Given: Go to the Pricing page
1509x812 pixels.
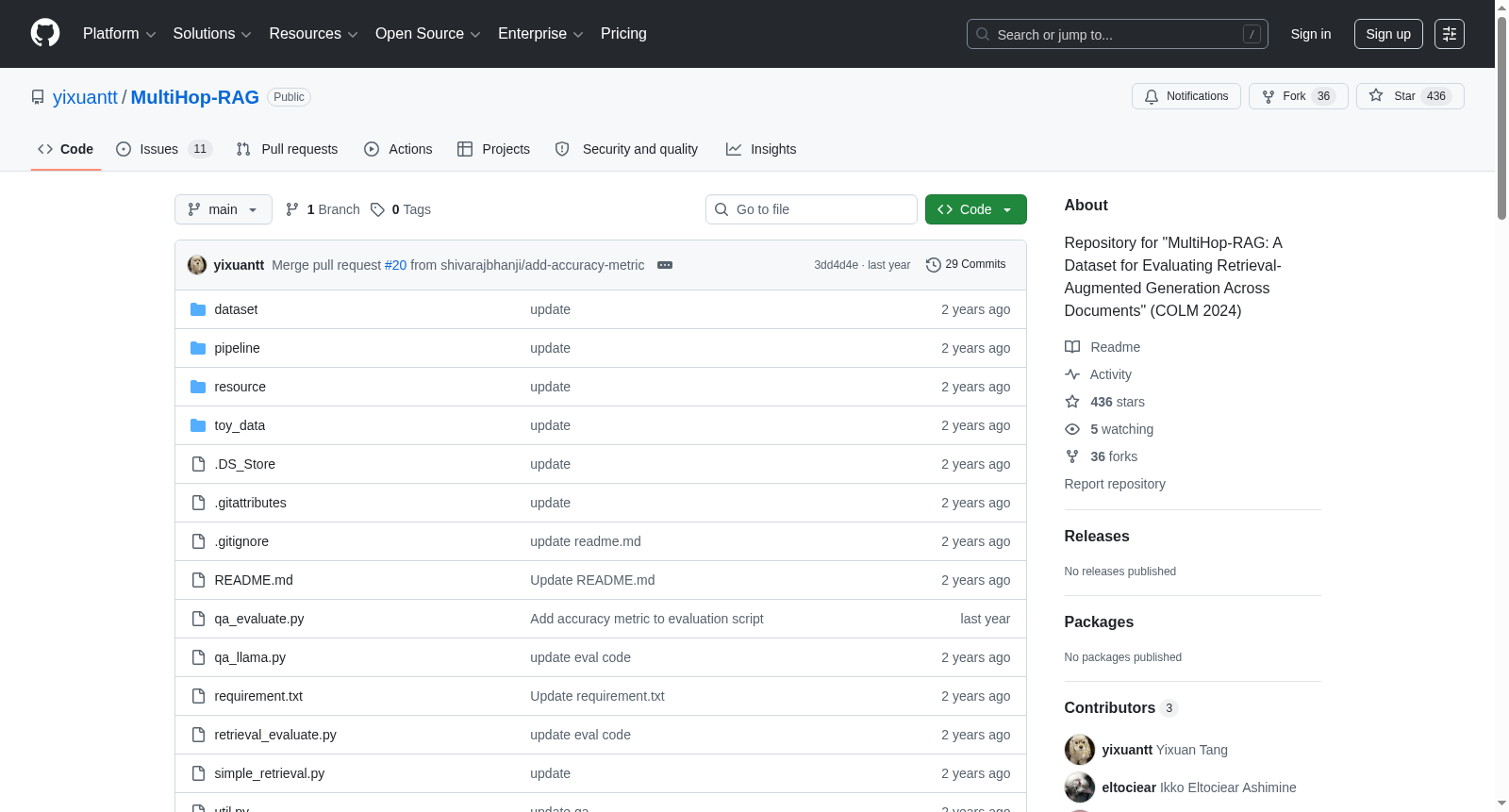Looking at the screenshot, I should click(x=623, y=34).
